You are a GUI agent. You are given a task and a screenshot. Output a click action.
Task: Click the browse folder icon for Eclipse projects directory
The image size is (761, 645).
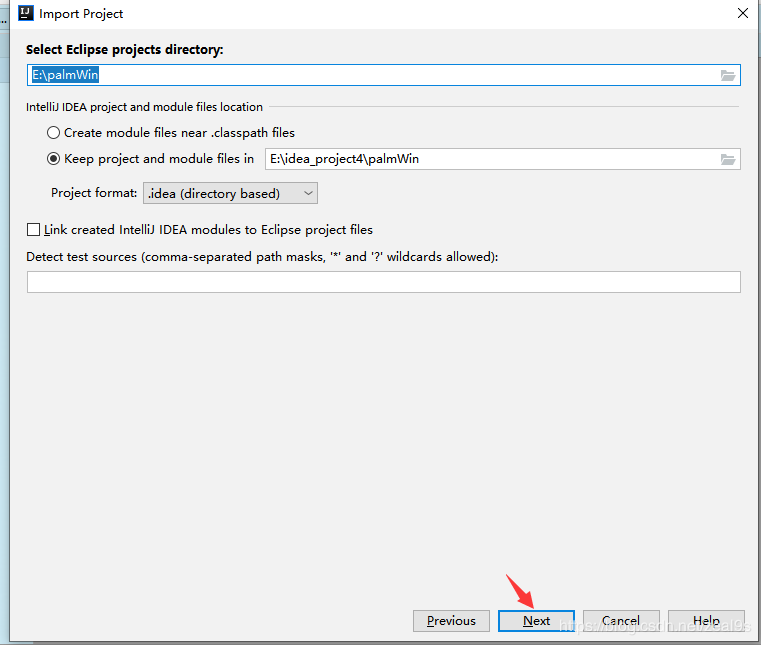coord(728,75)
